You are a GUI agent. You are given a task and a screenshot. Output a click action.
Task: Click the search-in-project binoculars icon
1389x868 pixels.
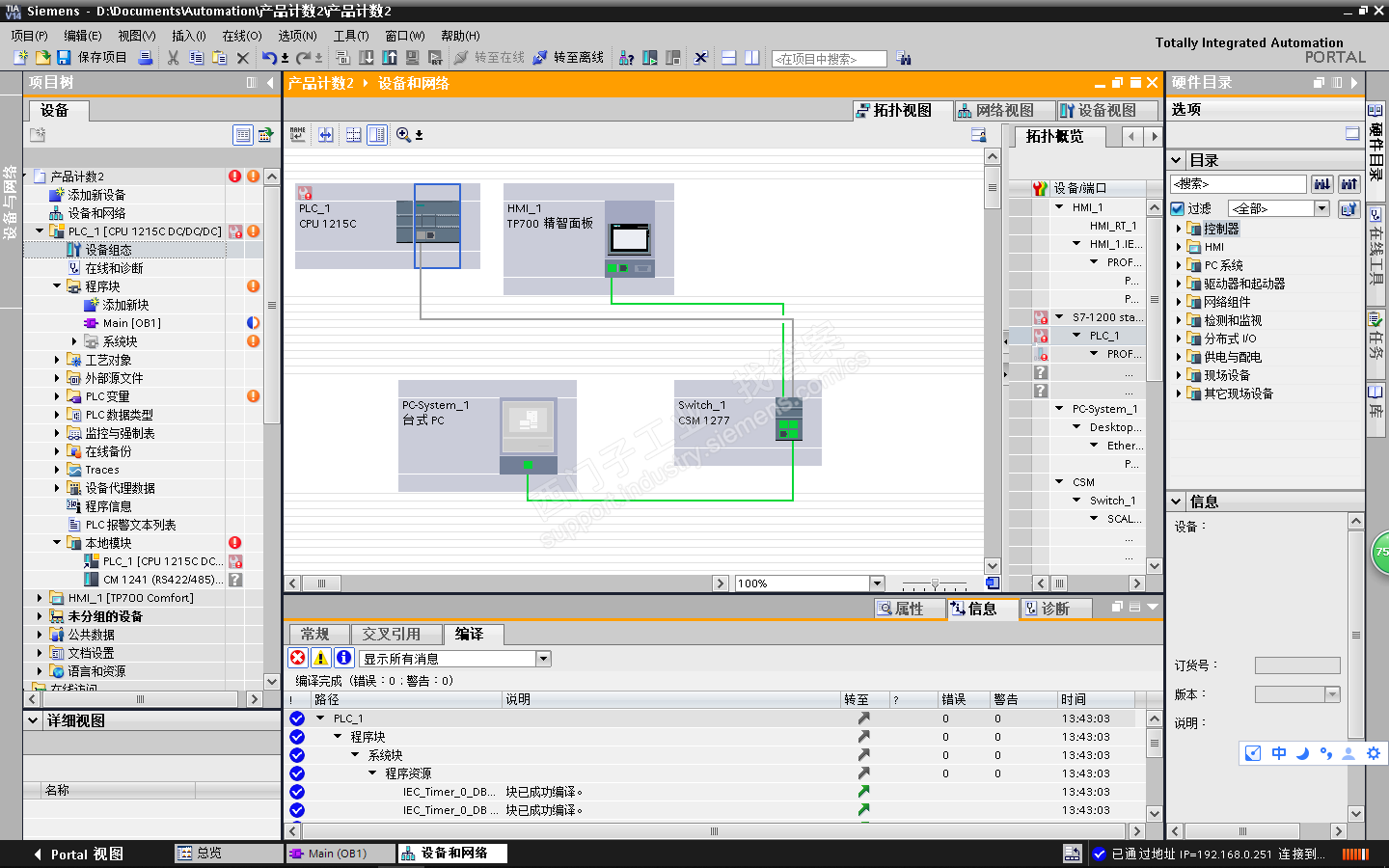point(904,59)
